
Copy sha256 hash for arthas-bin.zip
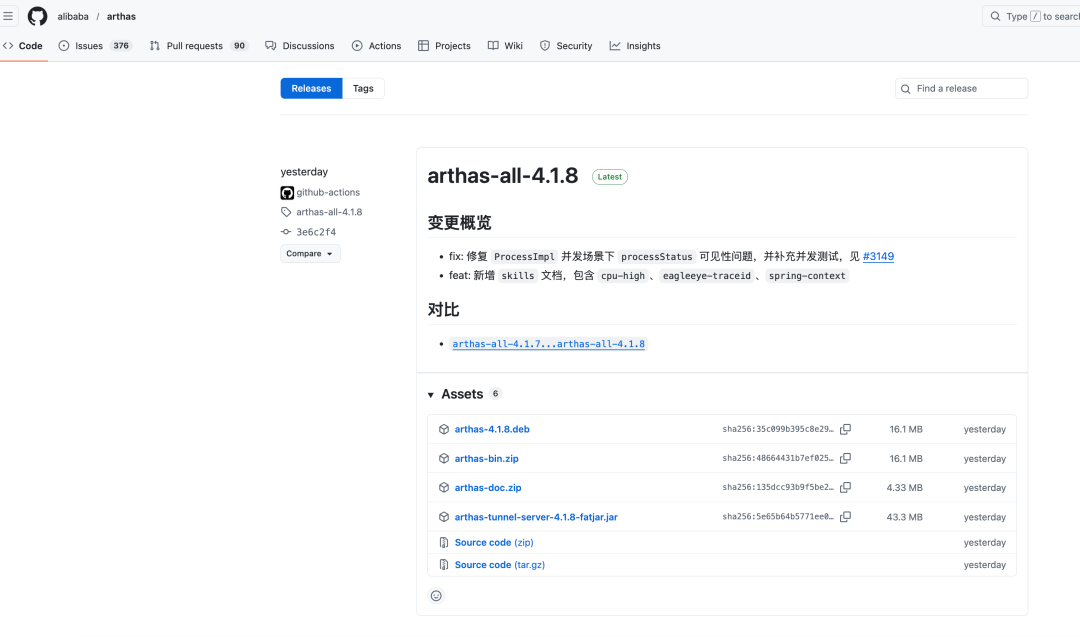tap(845, 459)
